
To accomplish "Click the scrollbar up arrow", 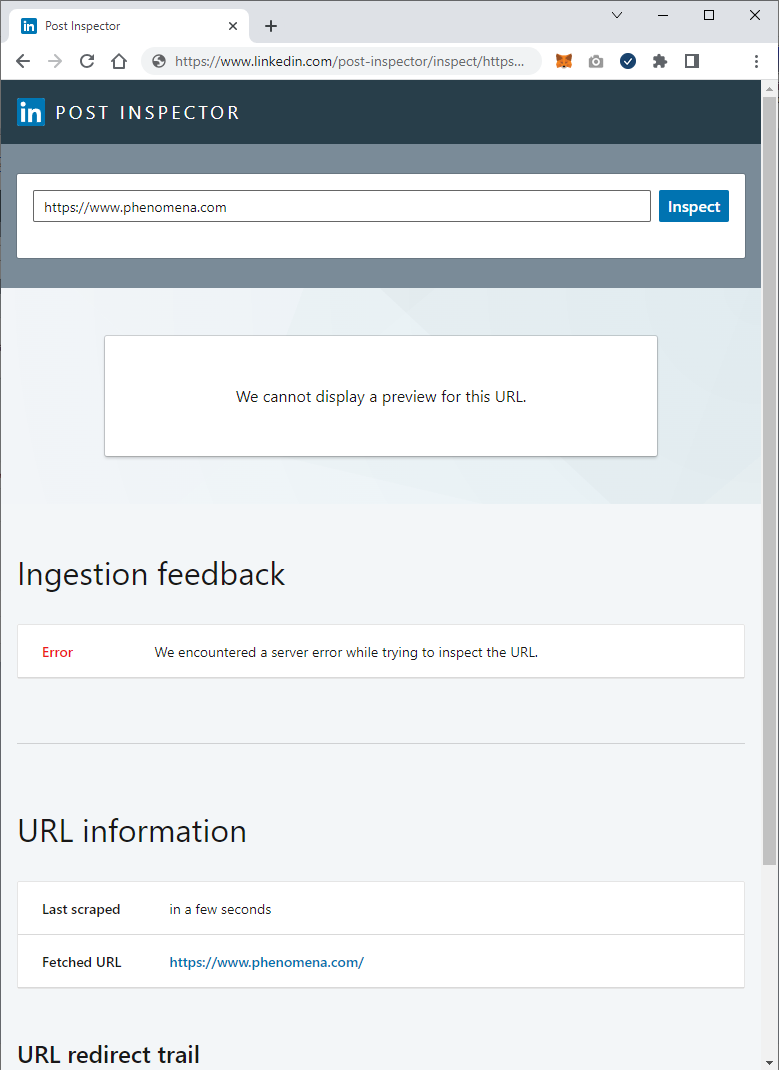I will [769, 89].
